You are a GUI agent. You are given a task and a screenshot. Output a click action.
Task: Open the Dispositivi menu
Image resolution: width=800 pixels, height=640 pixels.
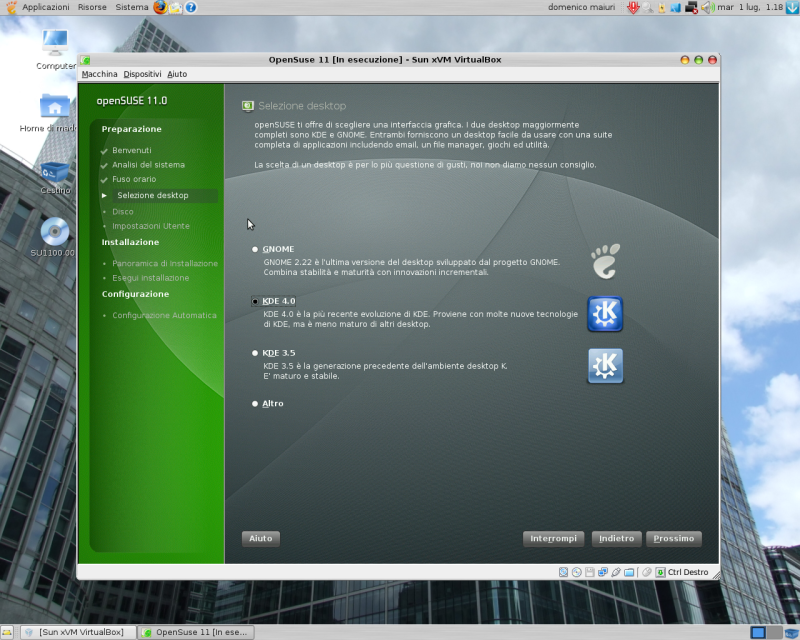click(x=143, y=73)
